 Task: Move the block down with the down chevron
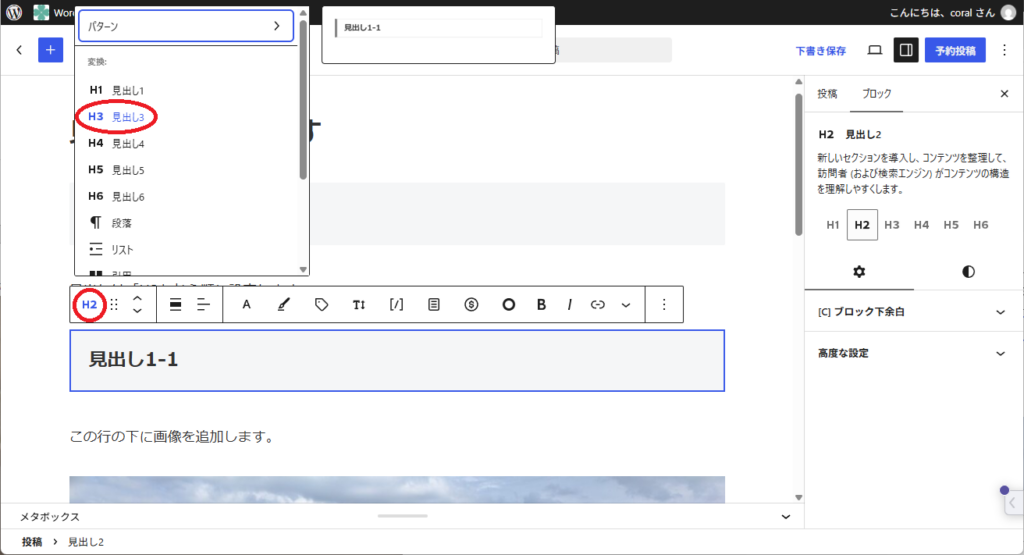(137, 311)
